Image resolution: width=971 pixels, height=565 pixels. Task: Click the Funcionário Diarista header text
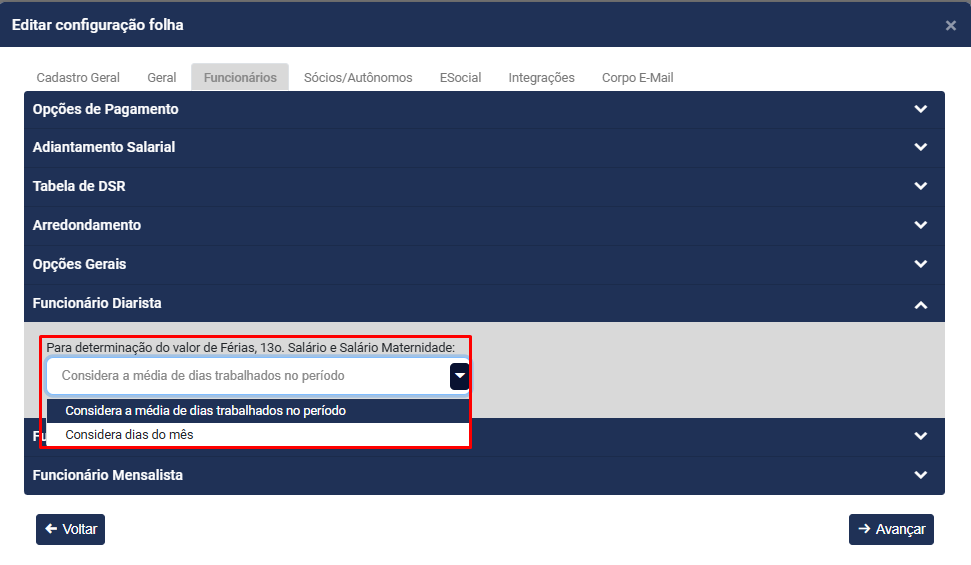point(97,303)
